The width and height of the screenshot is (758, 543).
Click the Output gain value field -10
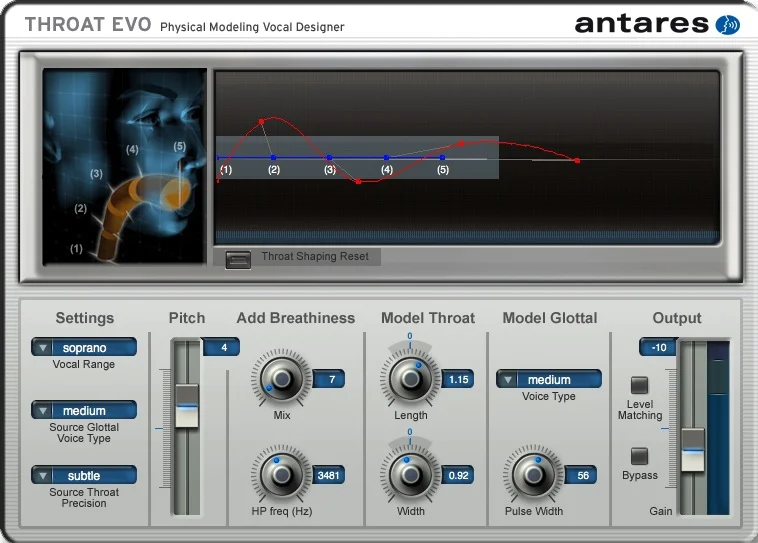(x=658, y=347)
